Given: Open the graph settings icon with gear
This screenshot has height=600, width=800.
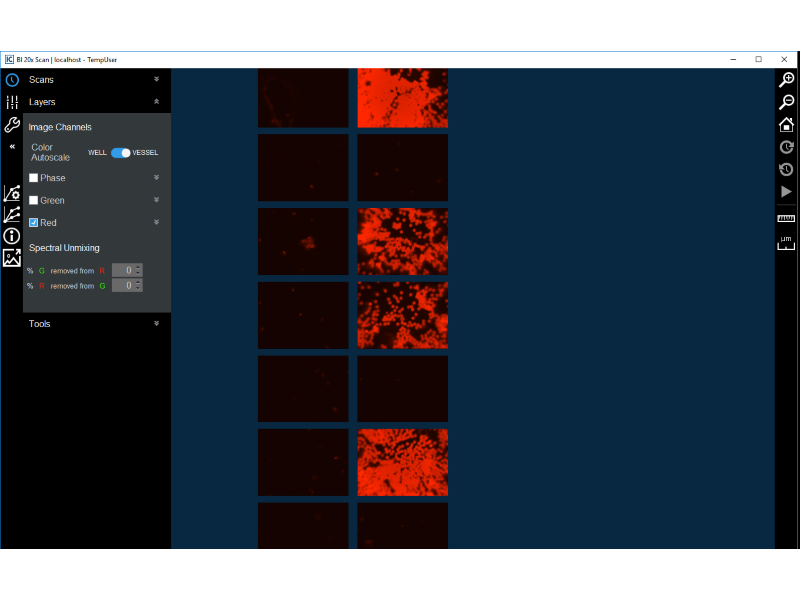Looking at the screenshot, I should pyautogui.click(x=12, y=193).
